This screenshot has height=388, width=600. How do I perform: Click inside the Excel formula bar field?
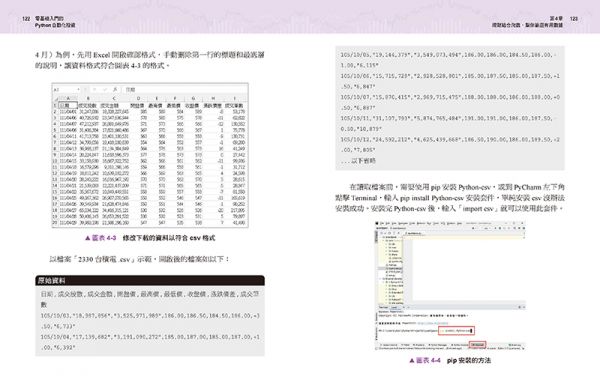[186, 90]
